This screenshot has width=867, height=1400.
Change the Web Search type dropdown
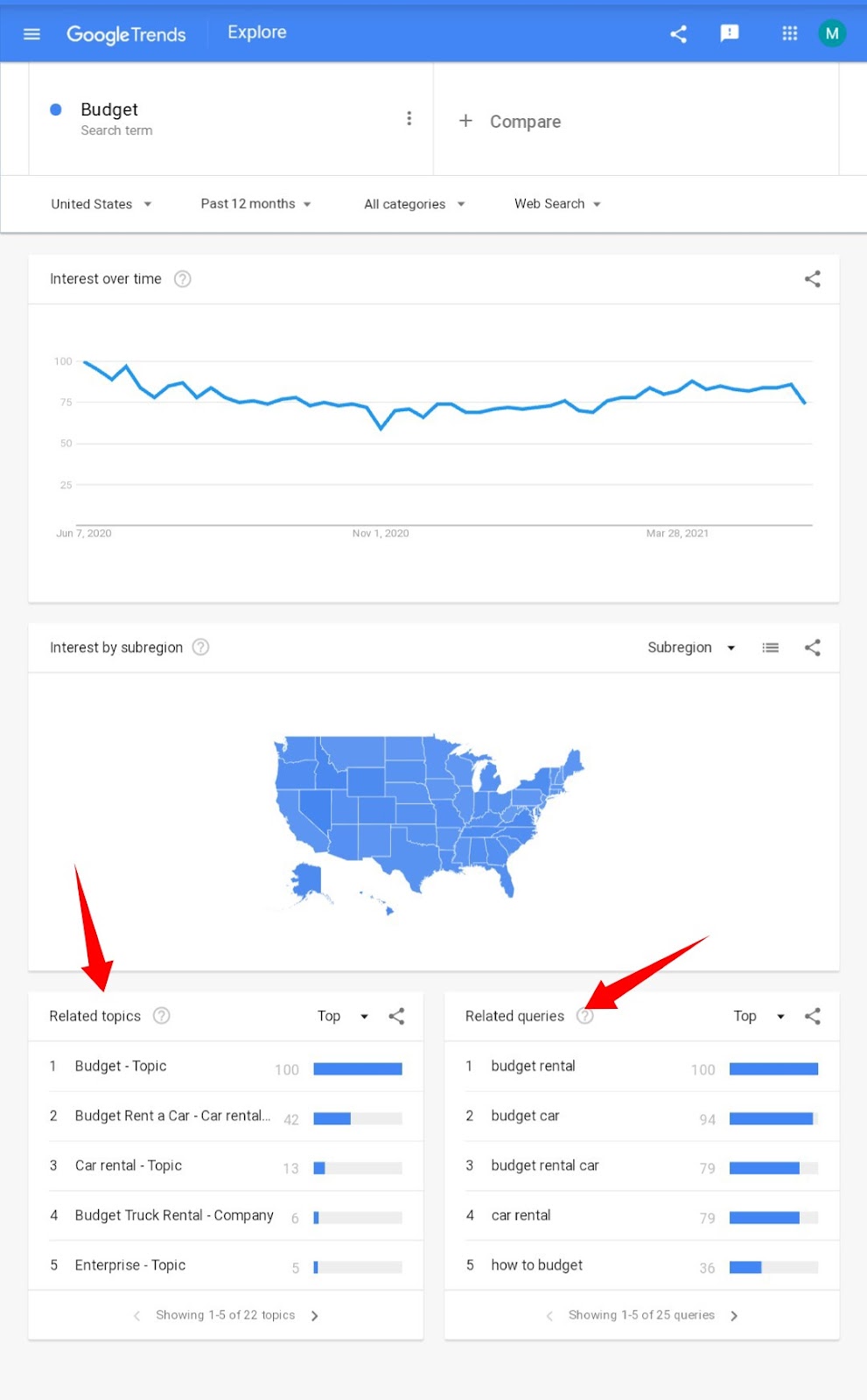tap(557, 204)
